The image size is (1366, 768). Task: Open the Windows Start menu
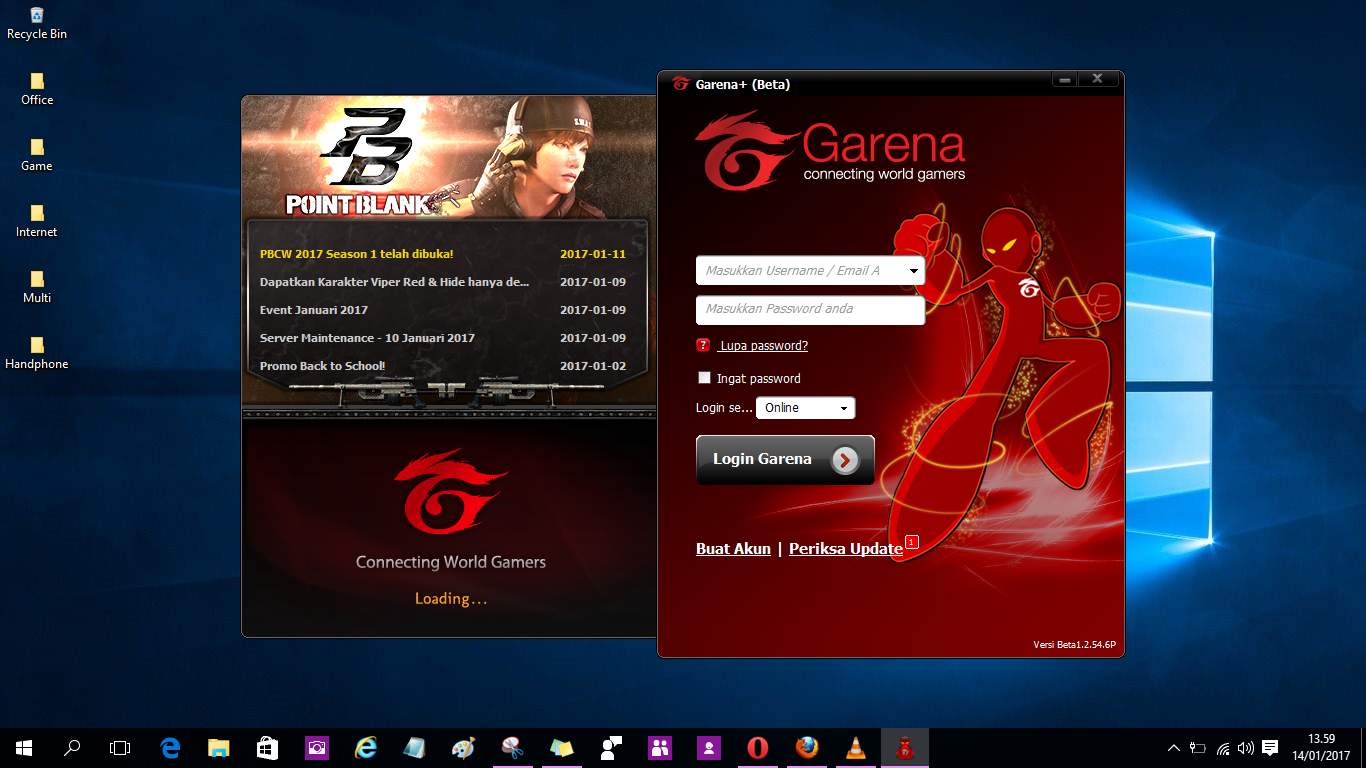(24, 747)
